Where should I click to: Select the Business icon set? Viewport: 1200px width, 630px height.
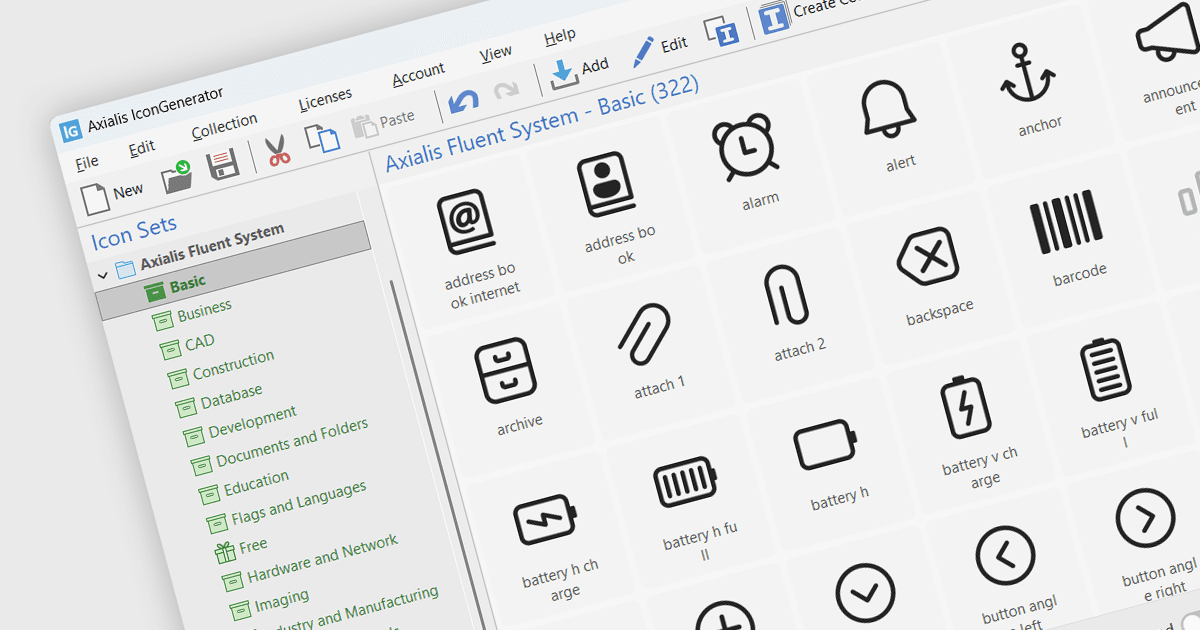click(204, 311)
